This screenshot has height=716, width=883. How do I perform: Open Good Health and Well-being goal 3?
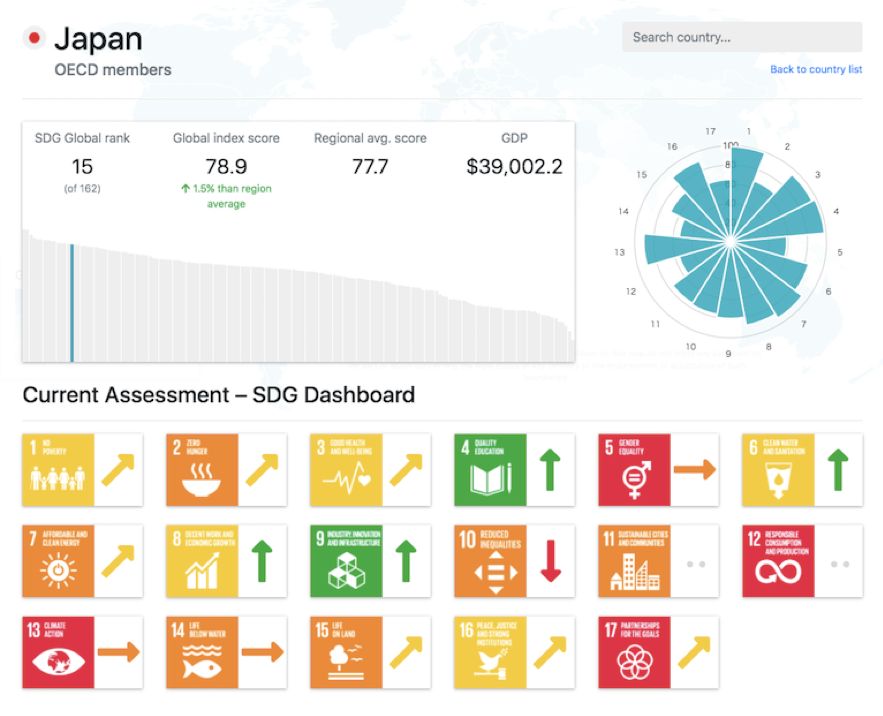[x=346, y=470]
